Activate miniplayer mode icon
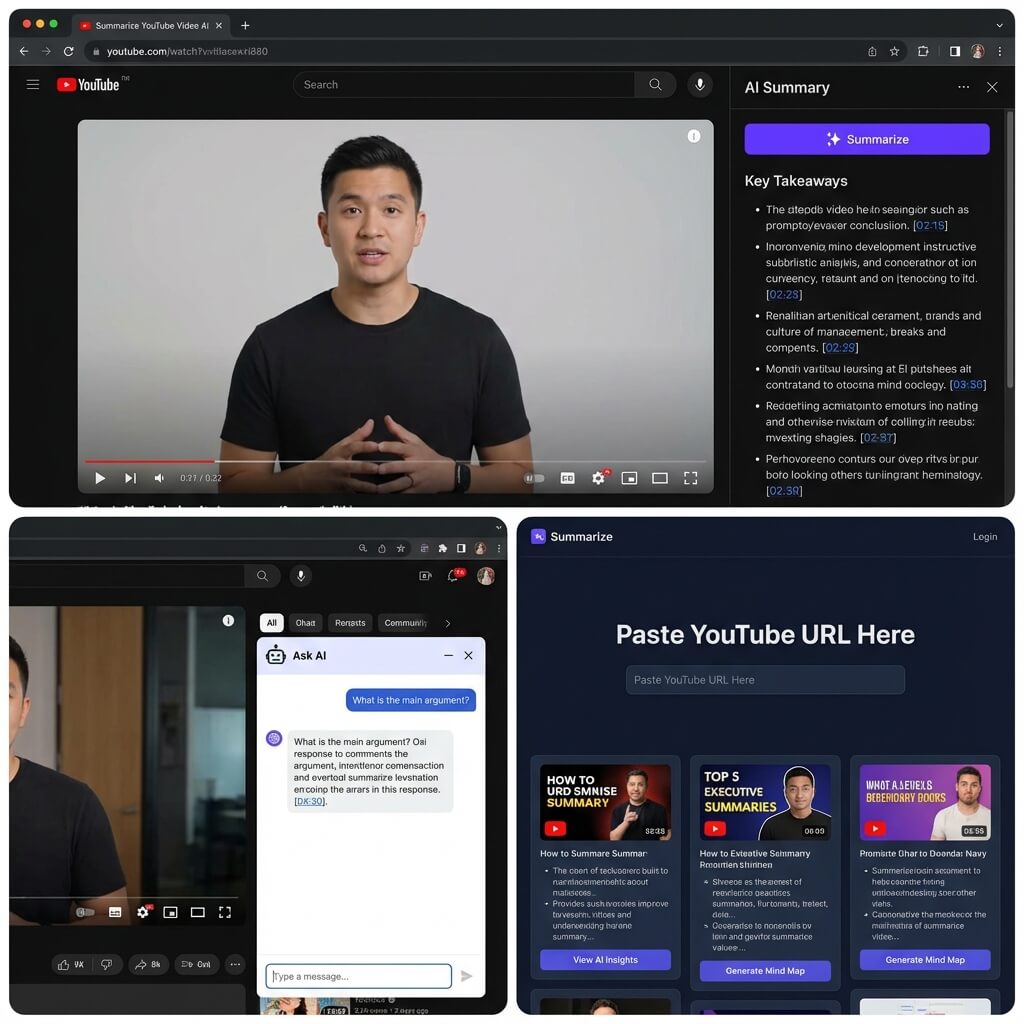The width and height of the screenshot is (1024, 1024). pos(629,478)
